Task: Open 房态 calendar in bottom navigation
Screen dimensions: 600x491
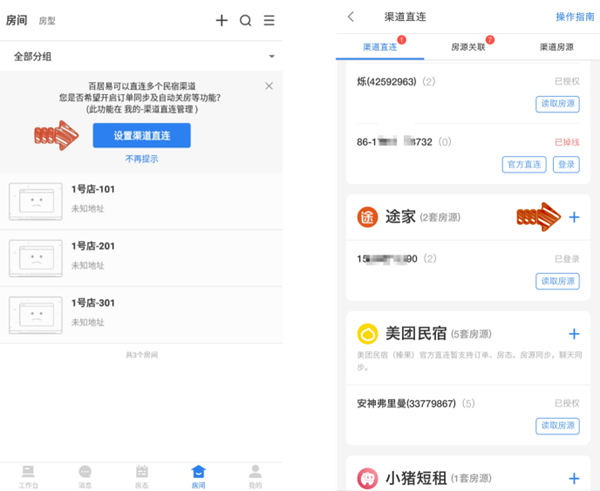Action: coord(142,476)
